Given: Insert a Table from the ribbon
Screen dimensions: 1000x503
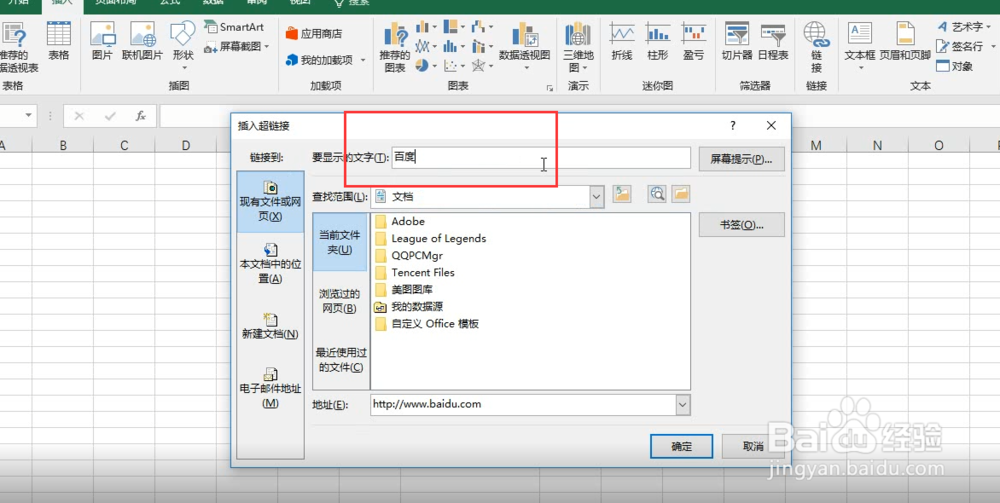Looking at the screenshot, I should 59,41.
